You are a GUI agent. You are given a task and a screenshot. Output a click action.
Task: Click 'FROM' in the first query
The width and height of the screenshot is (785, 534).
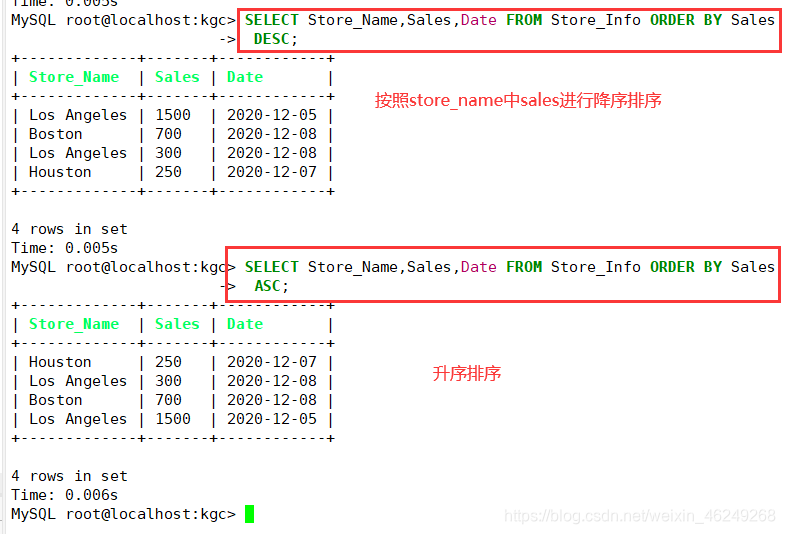pos(524,20)
